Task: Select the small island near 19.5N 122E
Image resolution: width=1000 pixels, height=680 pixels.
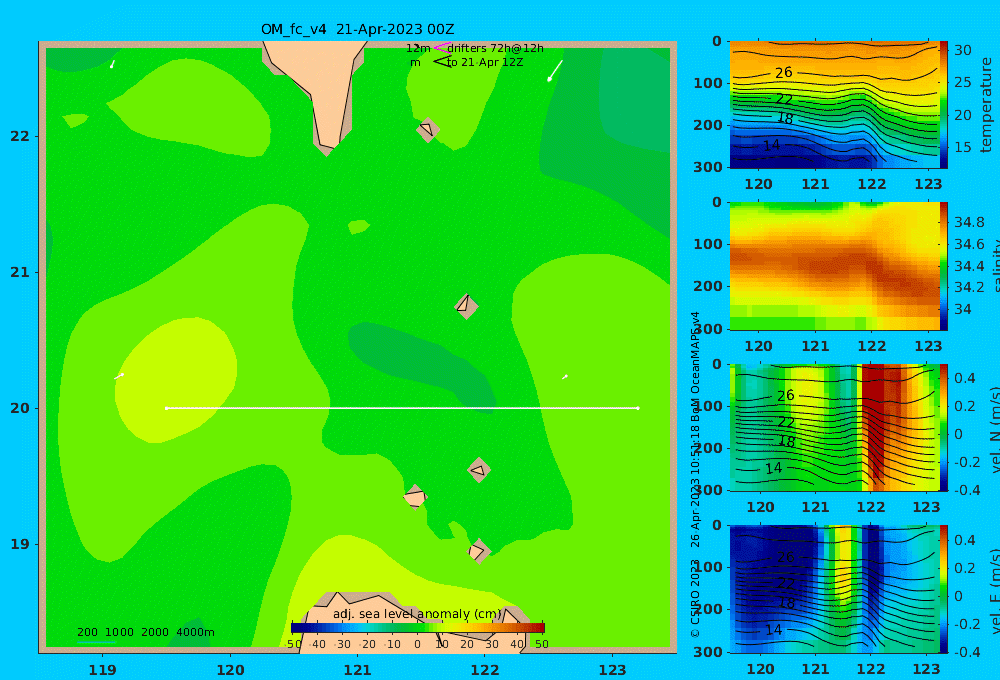Action: click(x=479, y=471)
